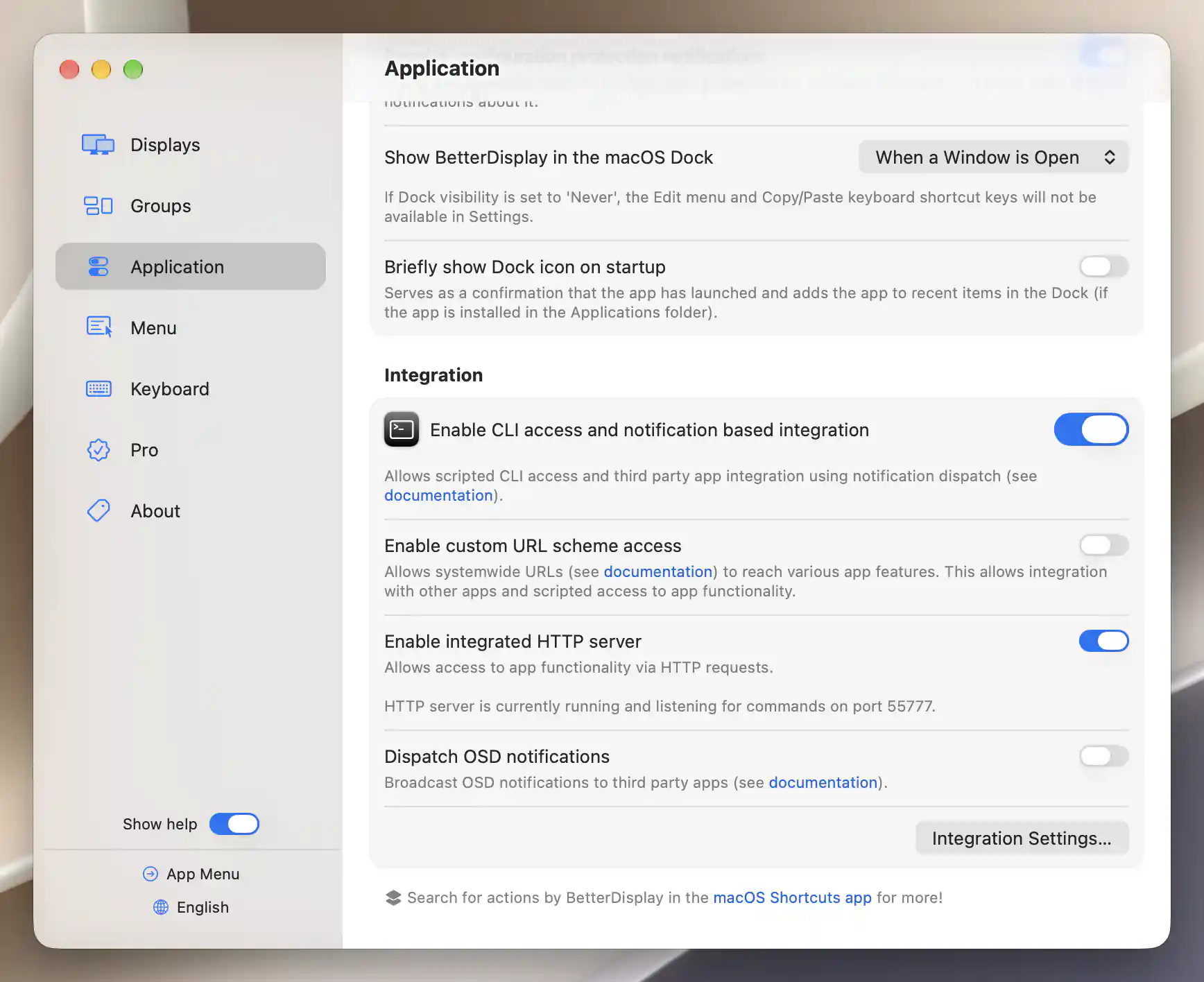
Task: Select the Menu sidebar label
Action: point(153,328)
